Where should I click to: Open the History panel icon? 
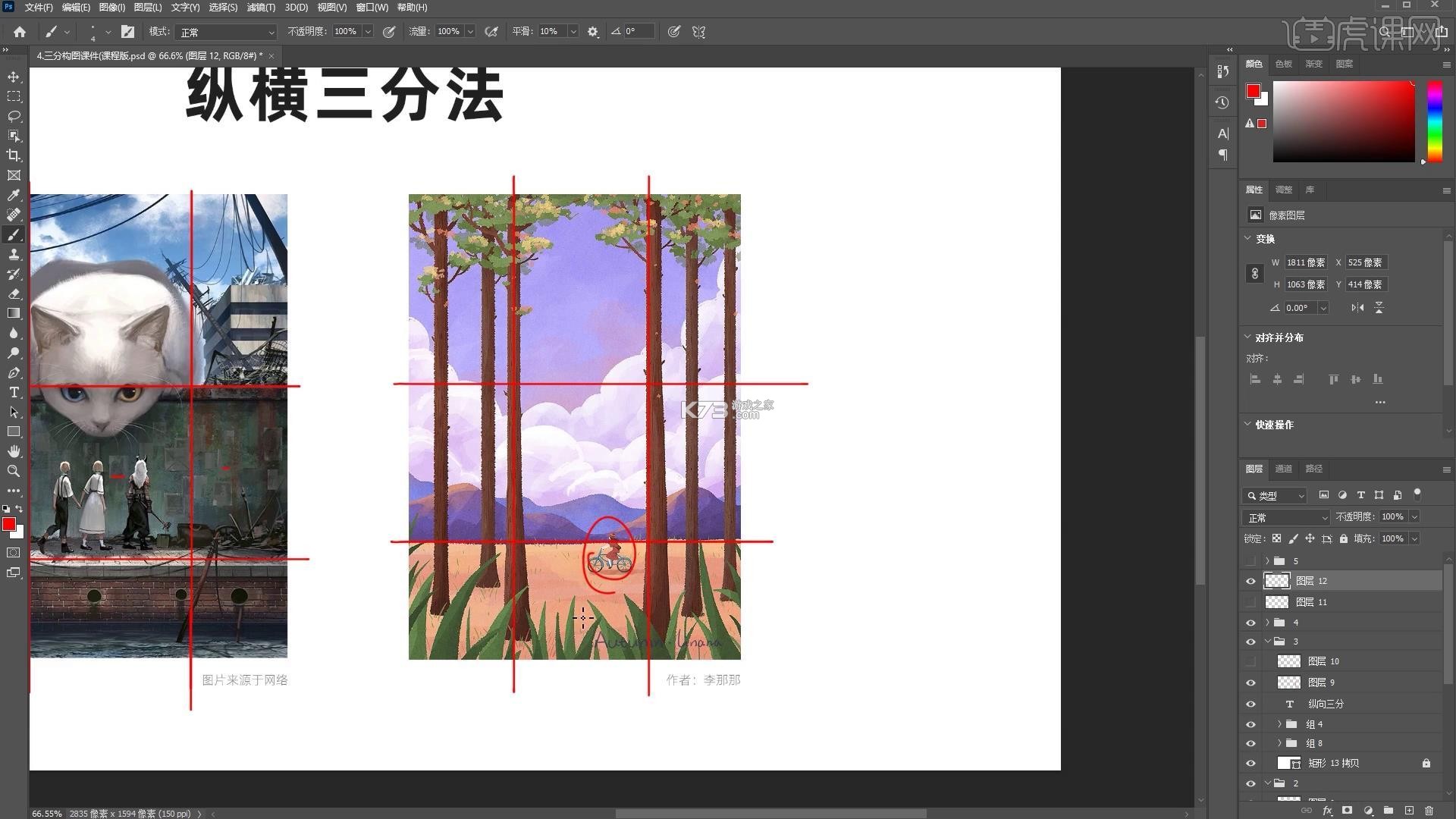(1222, 102)
